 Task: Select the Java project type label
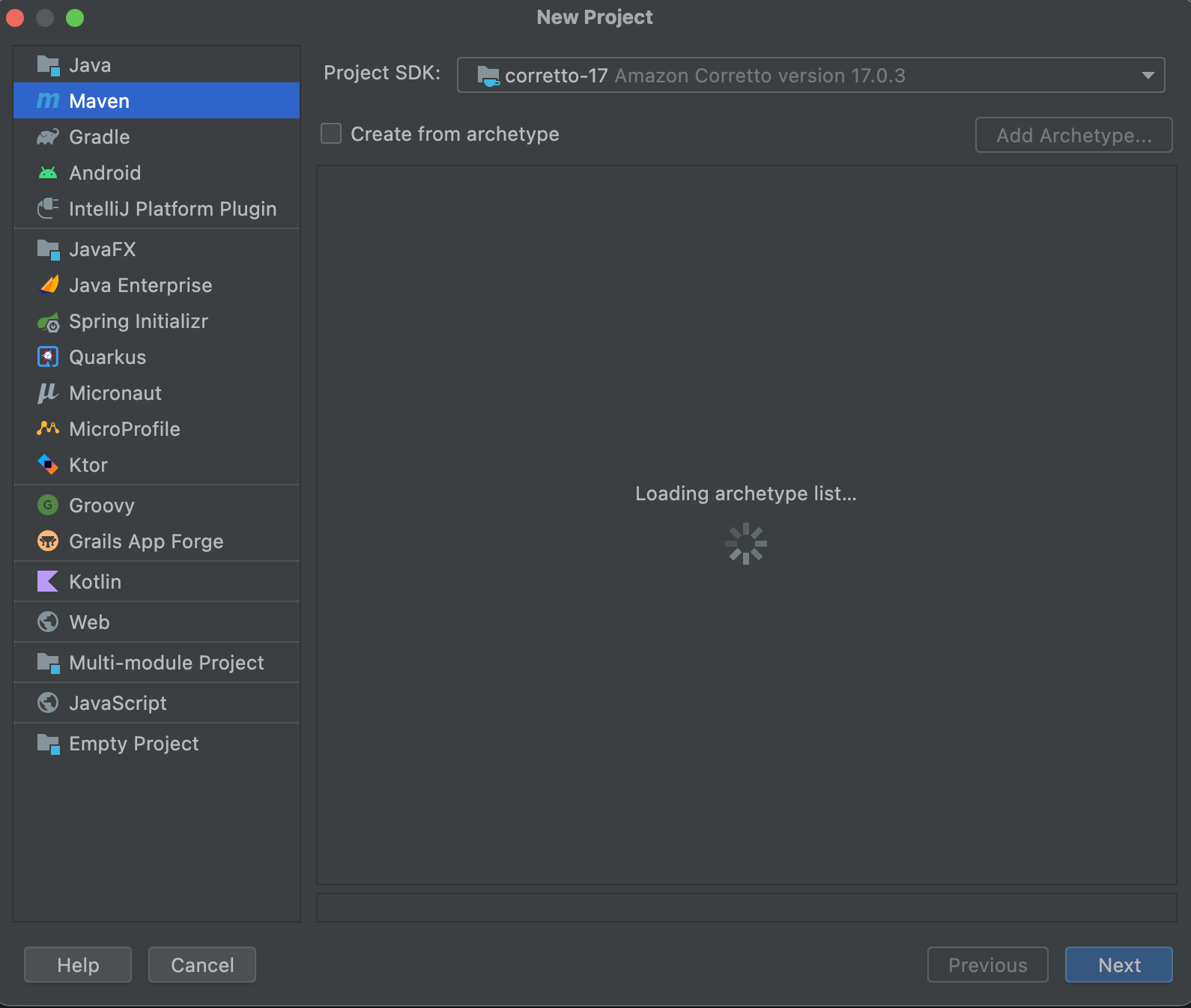90,65
